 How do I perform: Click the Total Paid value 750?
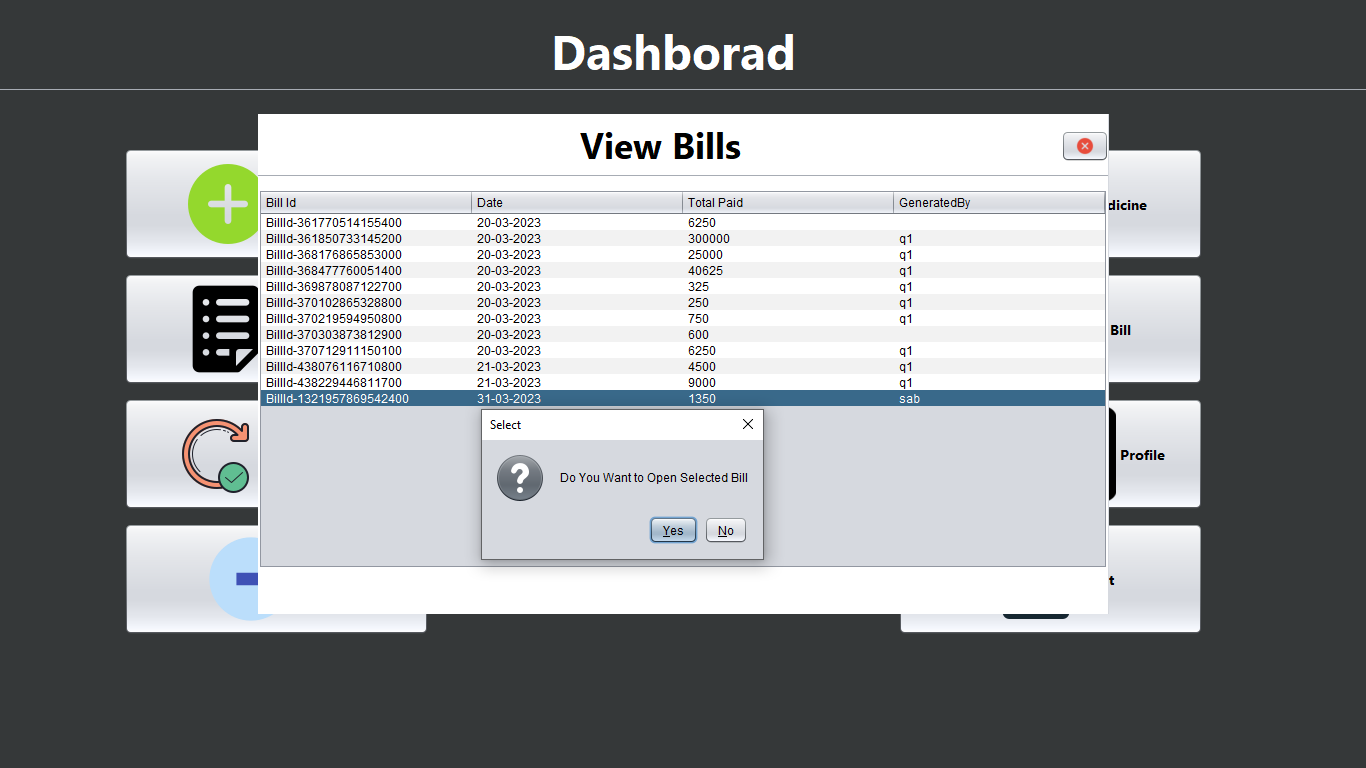(698, 318)
